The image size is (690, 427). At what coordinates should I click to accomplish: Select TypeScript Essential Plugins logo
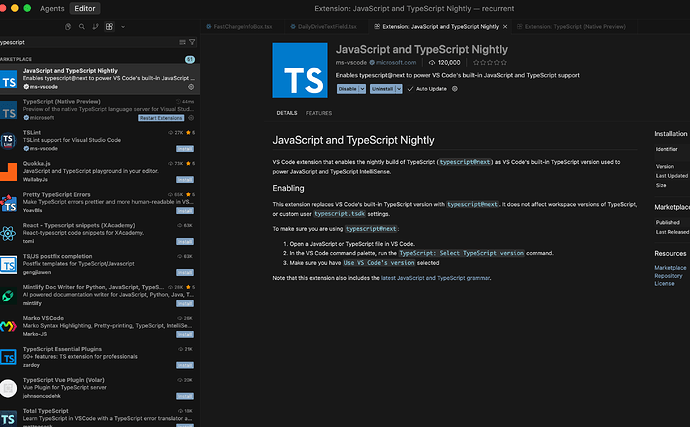tap(8, 357)
